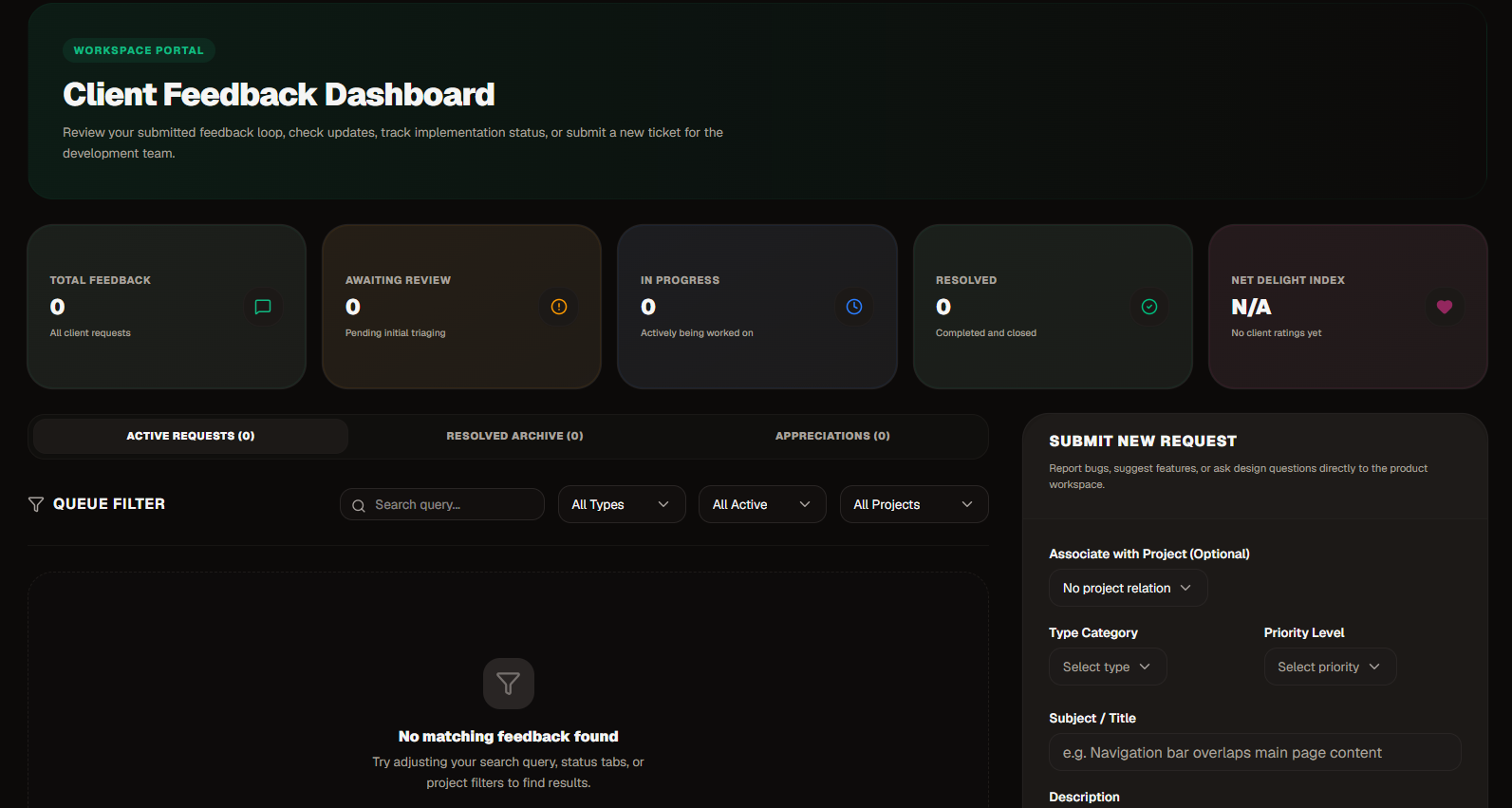
Task: Click the Net Delight Index heart icon
Action: pos(1445,307)
